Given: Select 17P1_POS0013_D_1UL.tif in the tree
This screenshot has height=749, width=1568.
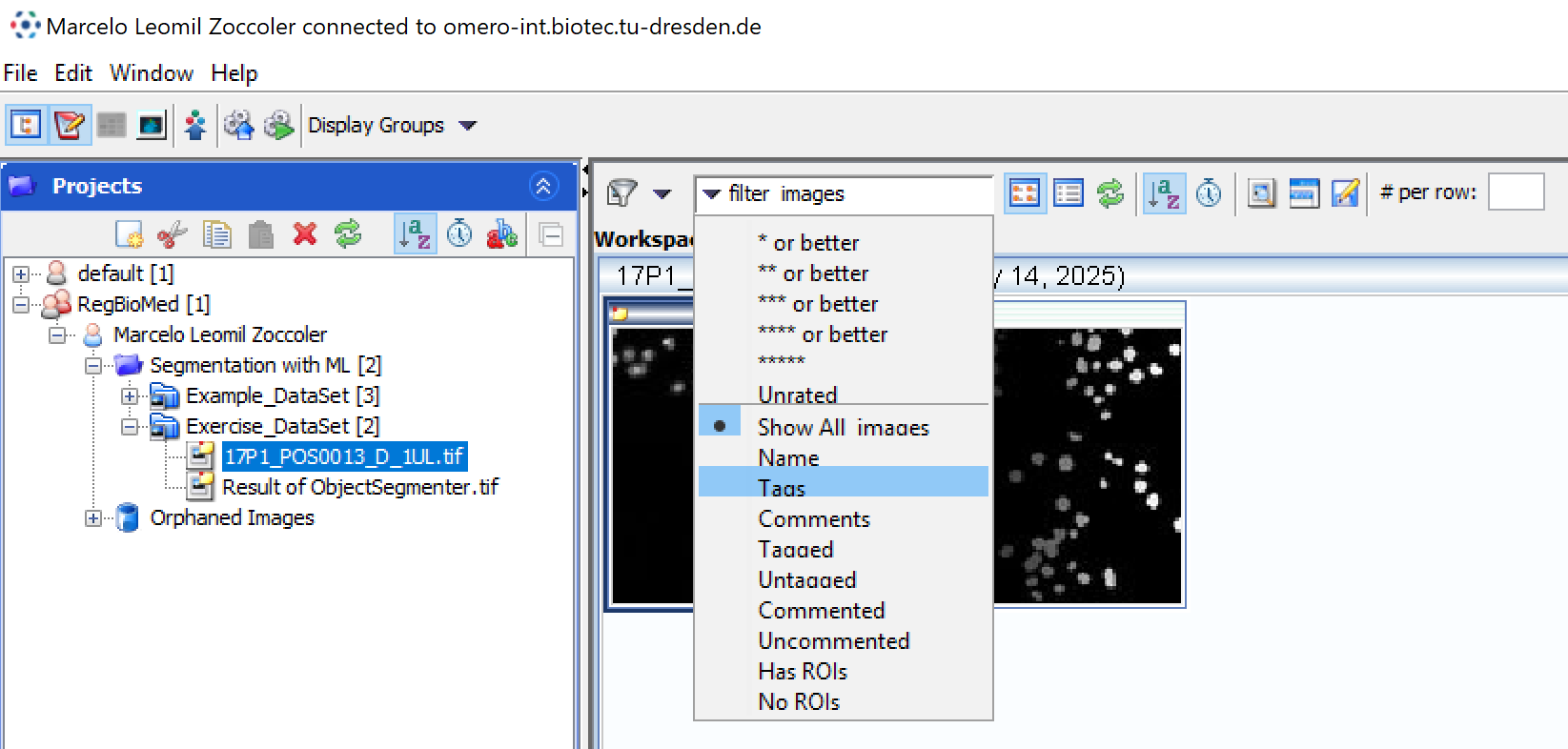Looking at the screenshot, I should pyautogui.click(x=344, y=456).
